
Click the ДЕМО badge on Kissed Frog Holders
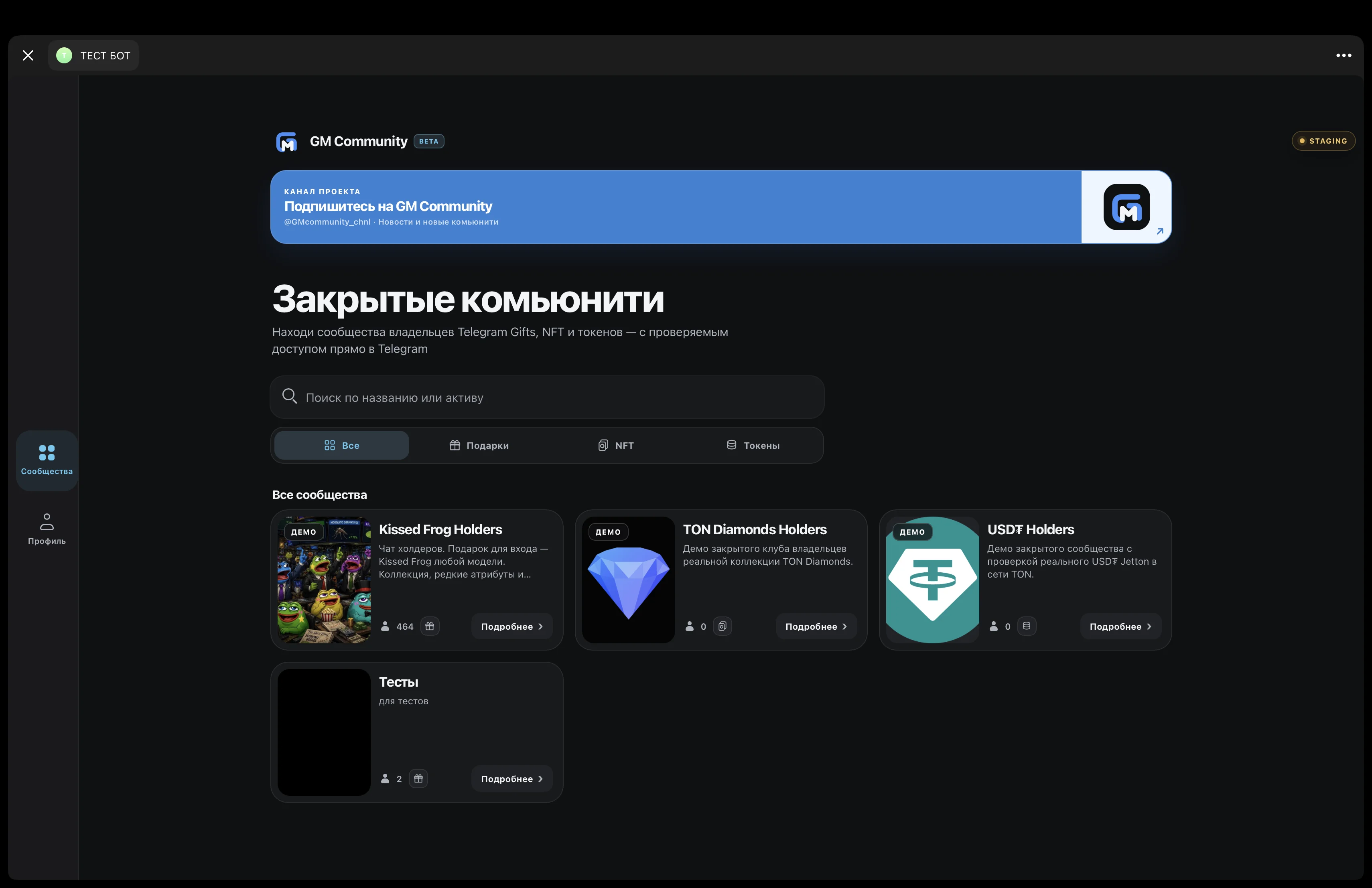[x=304, y=532]
